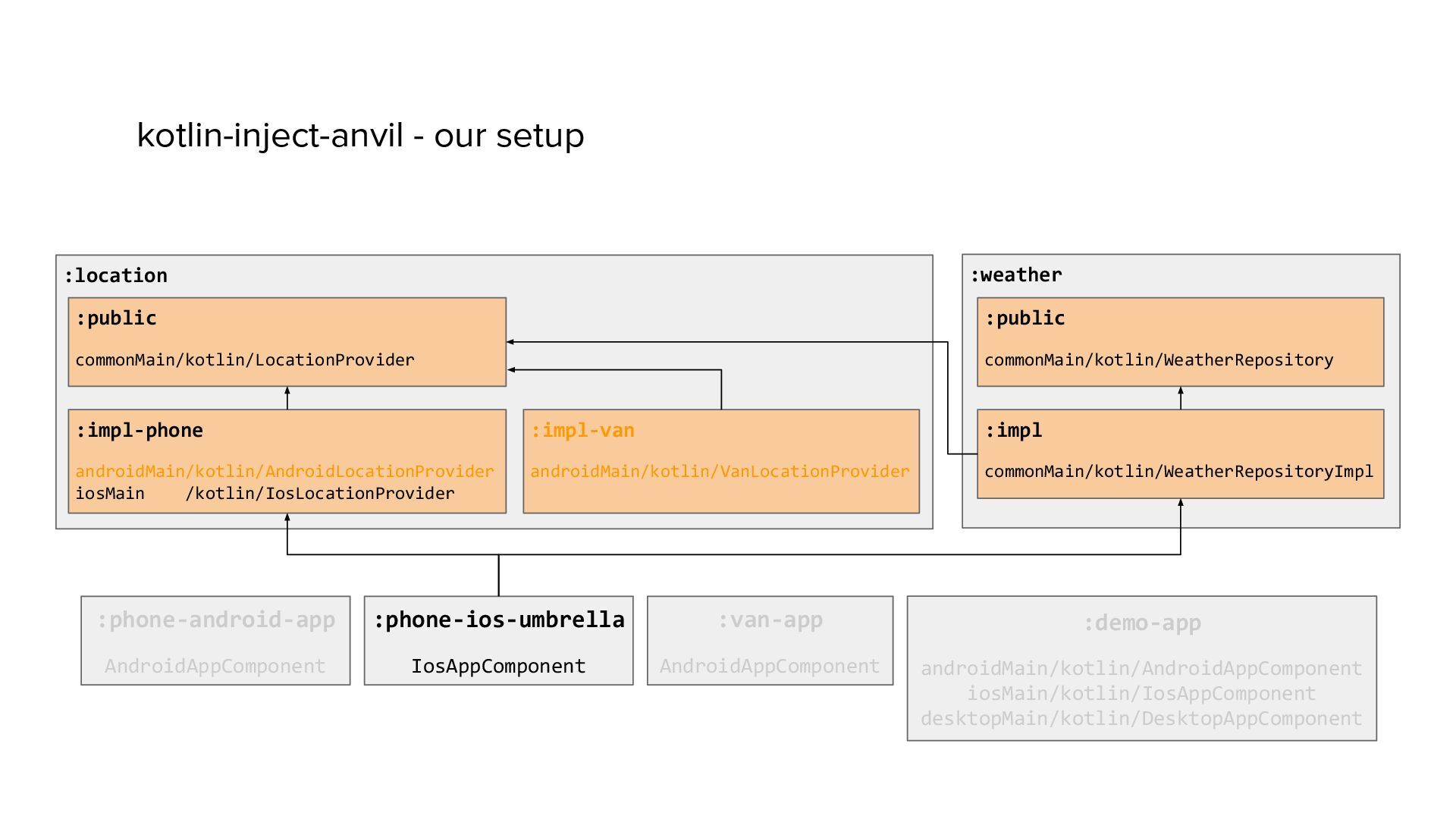Click the VanLocationProvider path text
Image resolution: width=1456 pixels, height=819 pixels.
click(x=720, y=472)
